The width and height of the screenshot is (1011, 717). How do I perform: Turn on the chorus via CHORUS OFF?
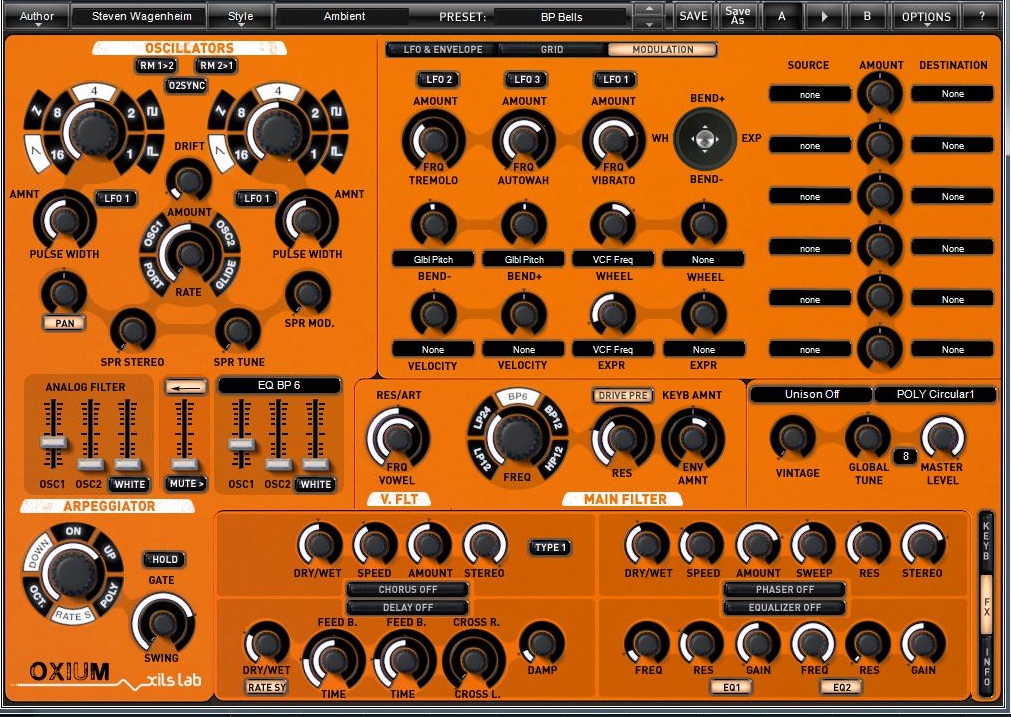[x=407, y=589]
